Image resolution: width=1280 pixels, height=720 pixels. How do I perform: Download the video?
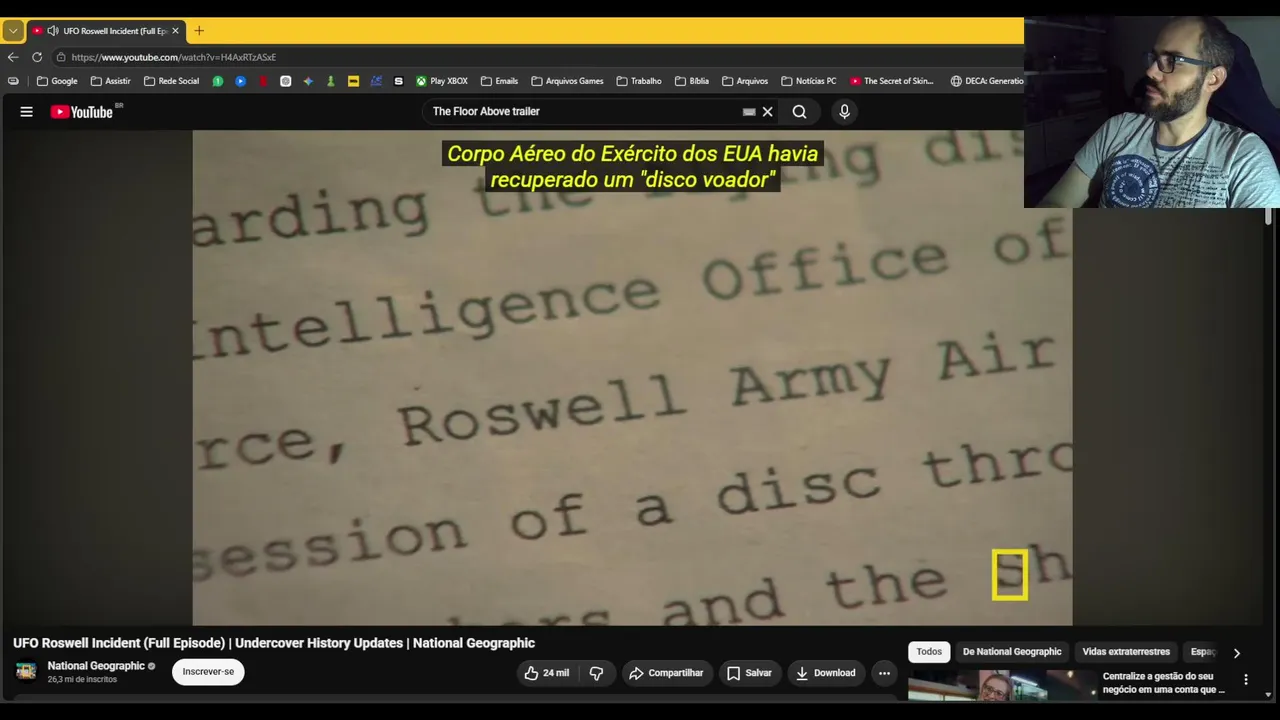(825, 673)
